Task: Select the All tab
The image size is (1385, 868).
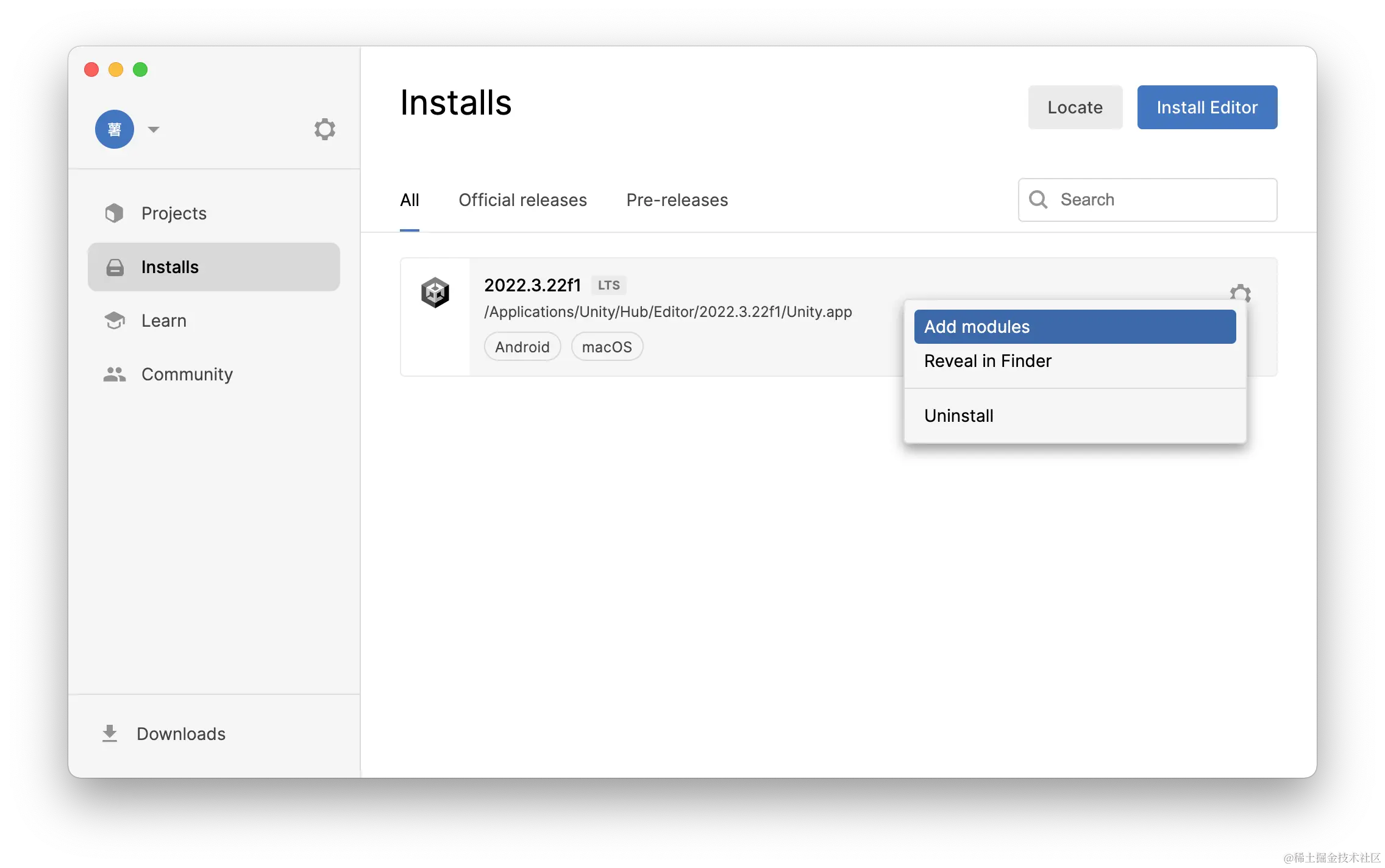Action: (410, 200)
